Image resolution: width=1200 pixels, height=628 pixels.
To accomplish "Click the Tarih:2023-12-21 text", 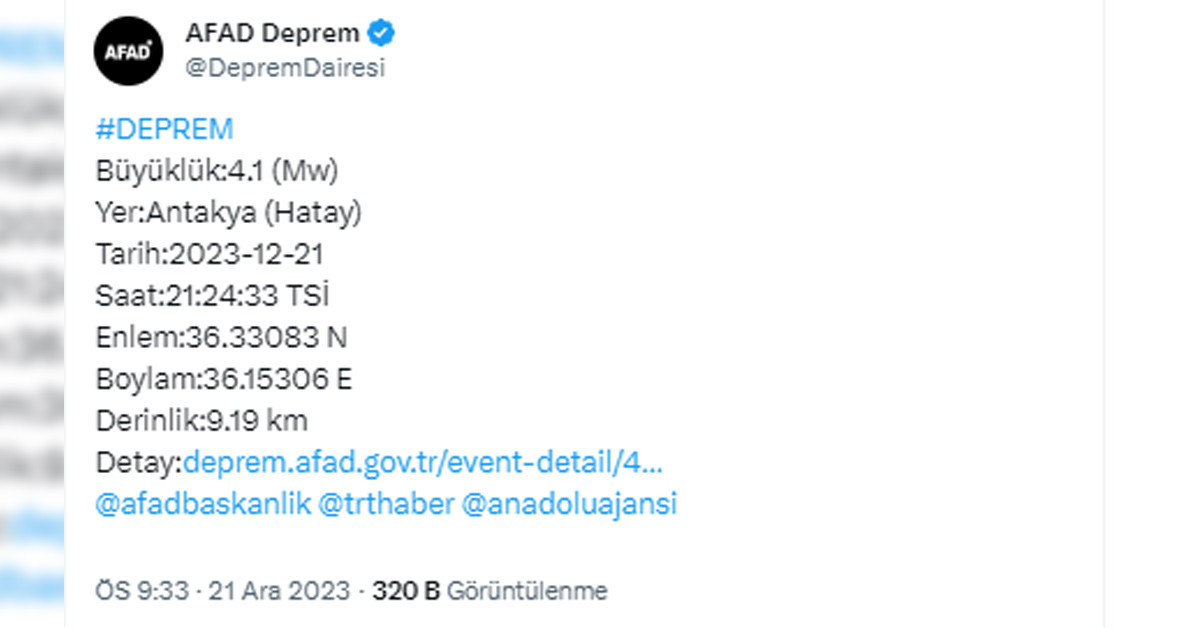I will pyautogui.click(x=210, y=254).
